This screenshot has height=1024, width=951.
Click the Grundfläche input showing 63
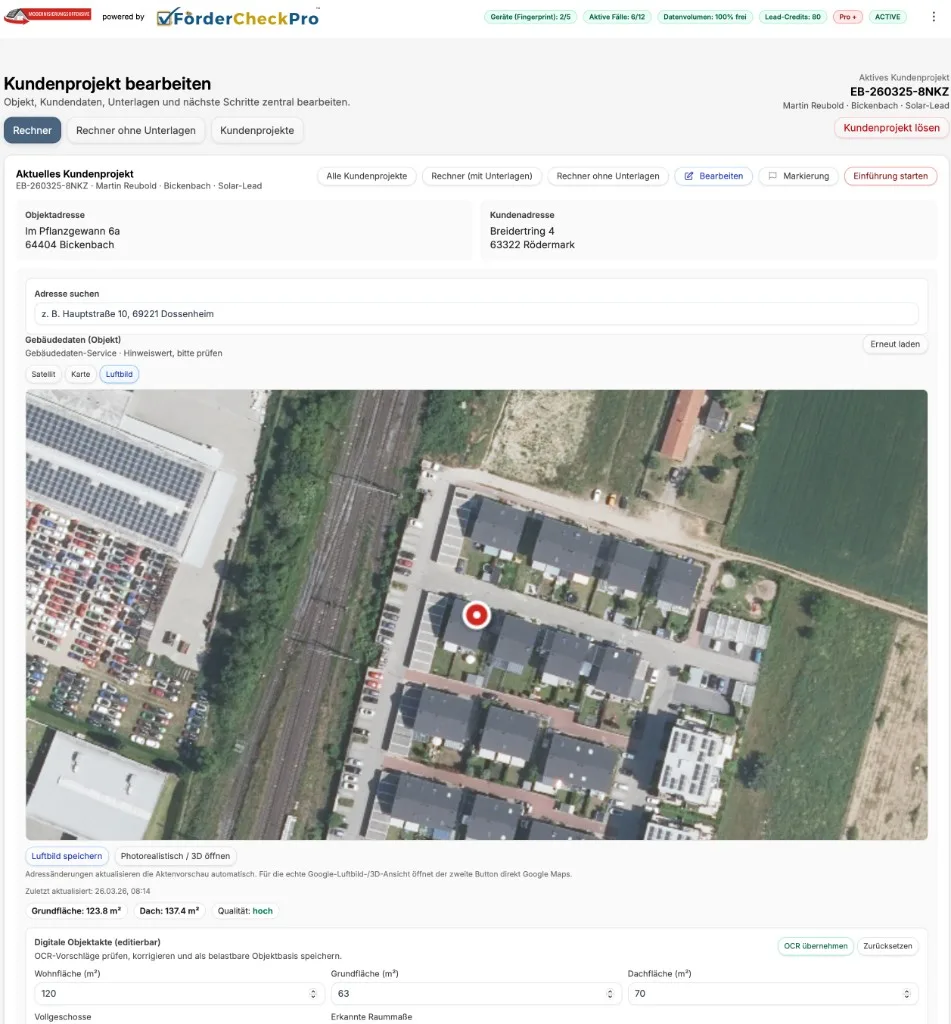(475, 993)
